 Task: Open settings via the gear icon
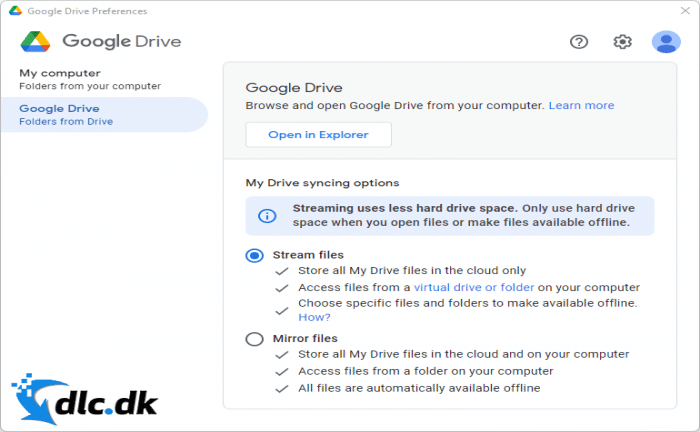(622, 42)
